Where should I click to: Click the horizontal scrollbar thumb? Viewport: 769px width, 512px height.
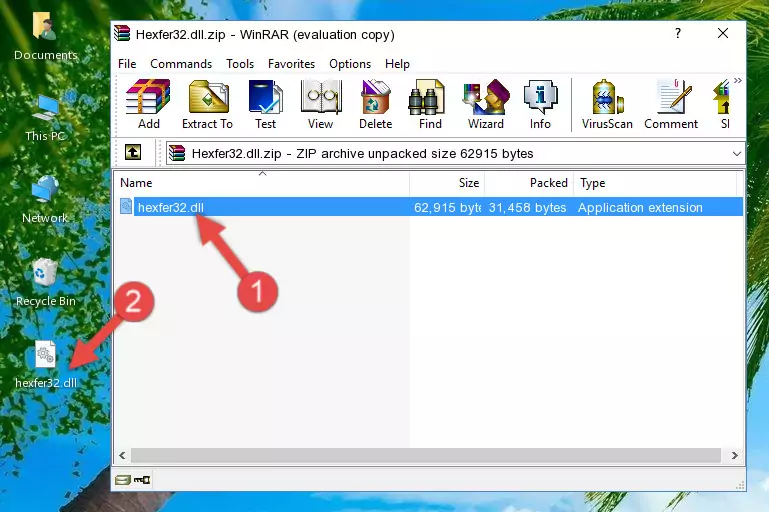pos(425,455)
